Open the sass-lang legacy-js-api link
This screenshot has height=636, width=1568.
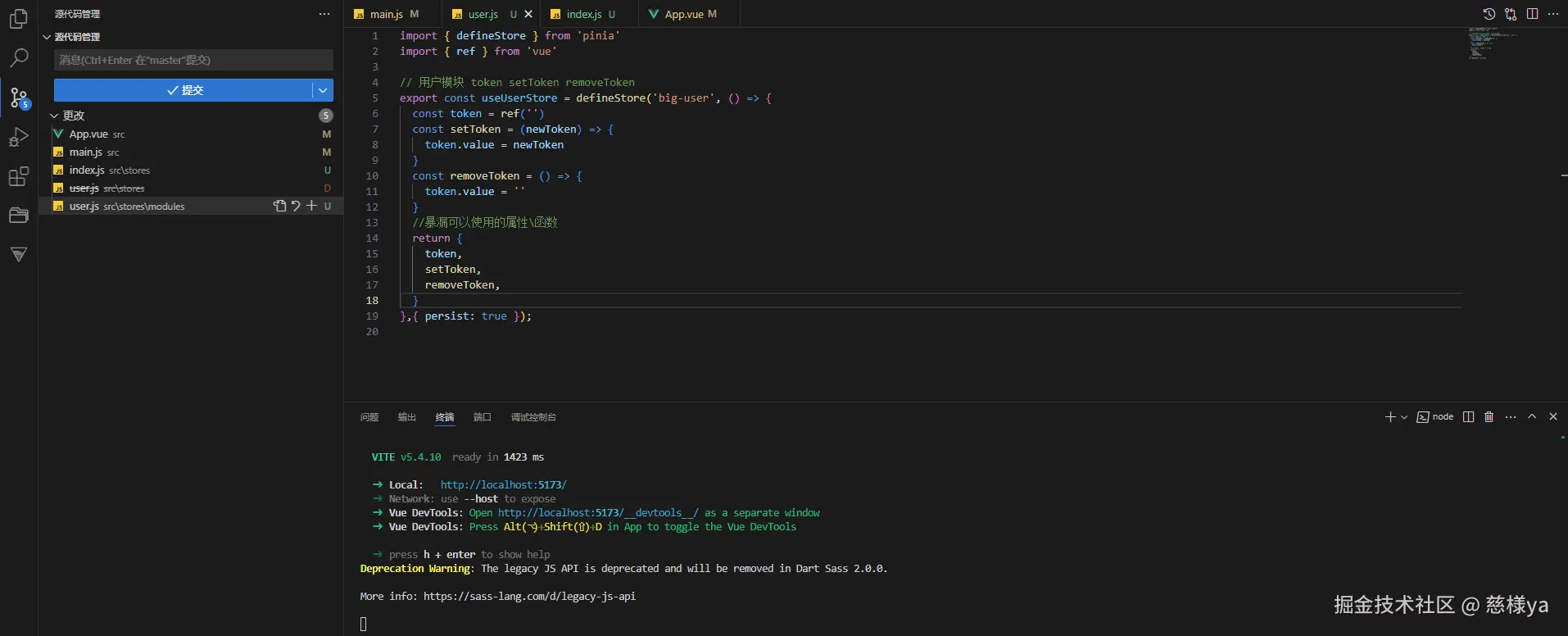point(529,596)
